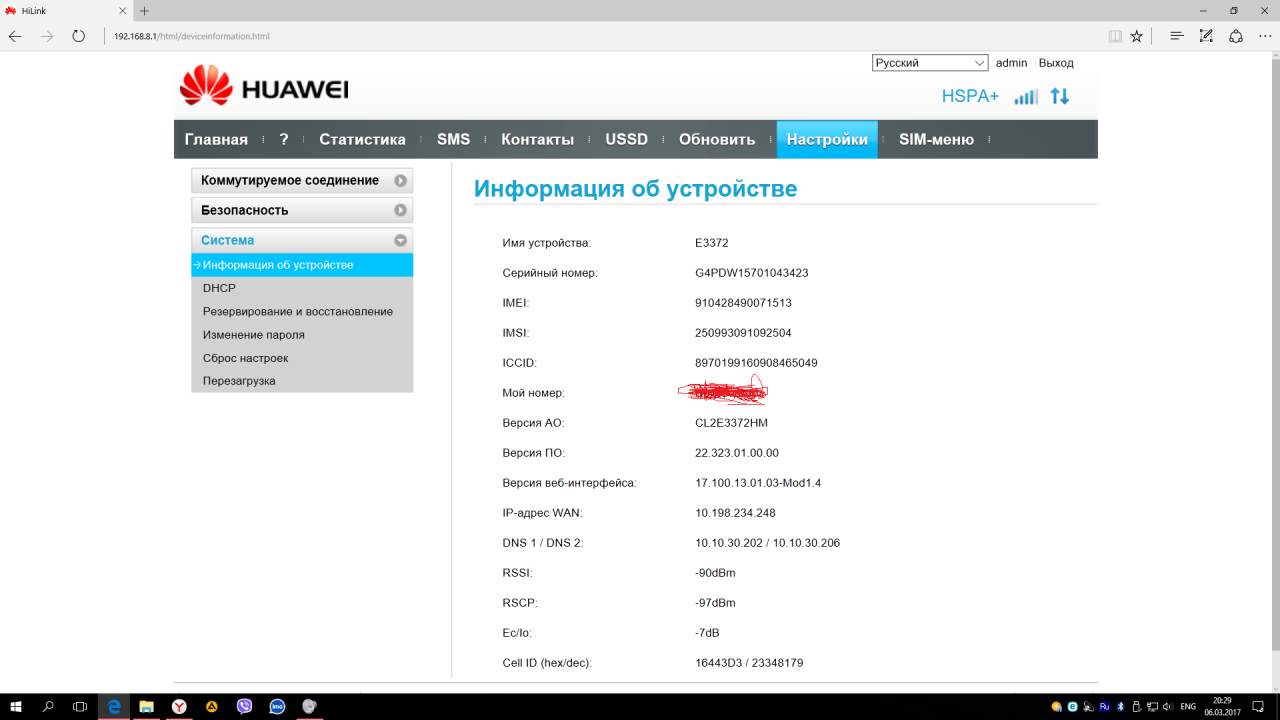Select the IMSI value 250993091092504
This screenshot has width=1280, height=720.
[743, 333]
